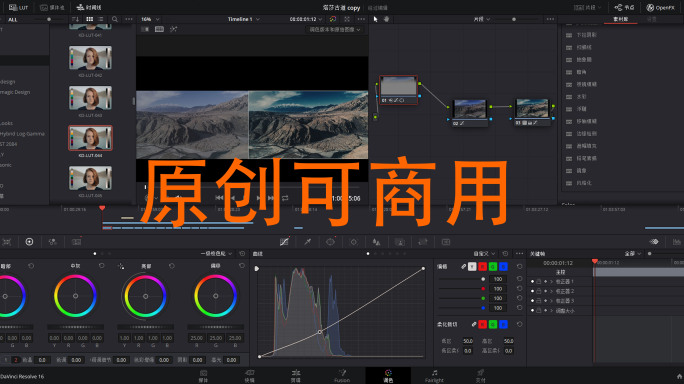Toggle soft clip red channel button
The image size is (684, 384).
click(482, 324)
